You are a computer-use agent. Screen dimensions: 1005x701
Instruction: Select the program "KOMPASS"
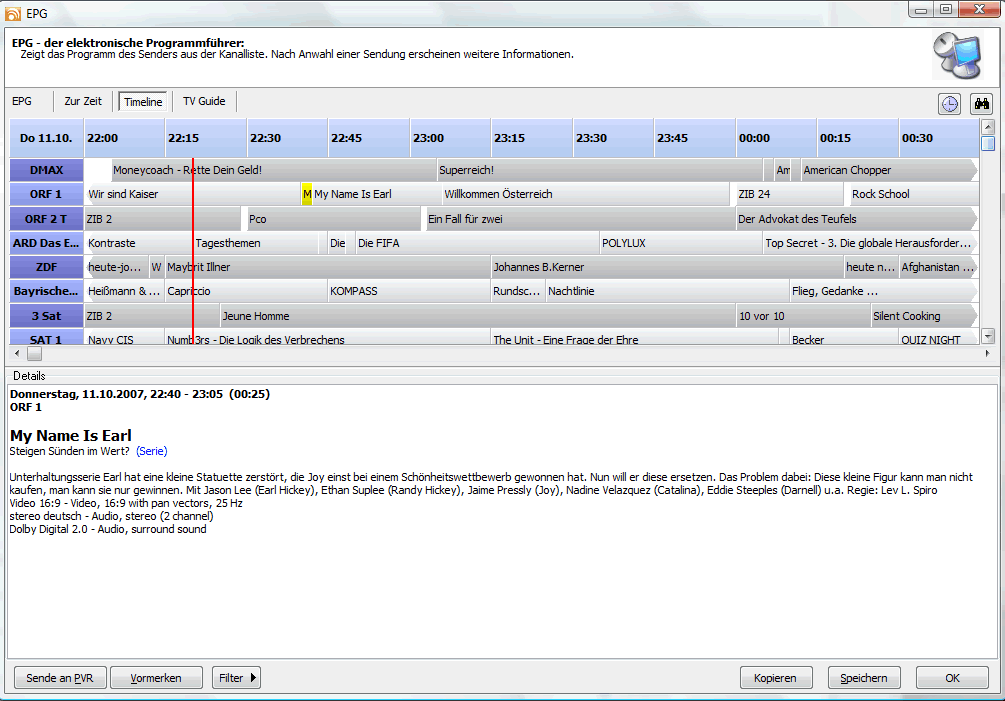coord(409,291)
